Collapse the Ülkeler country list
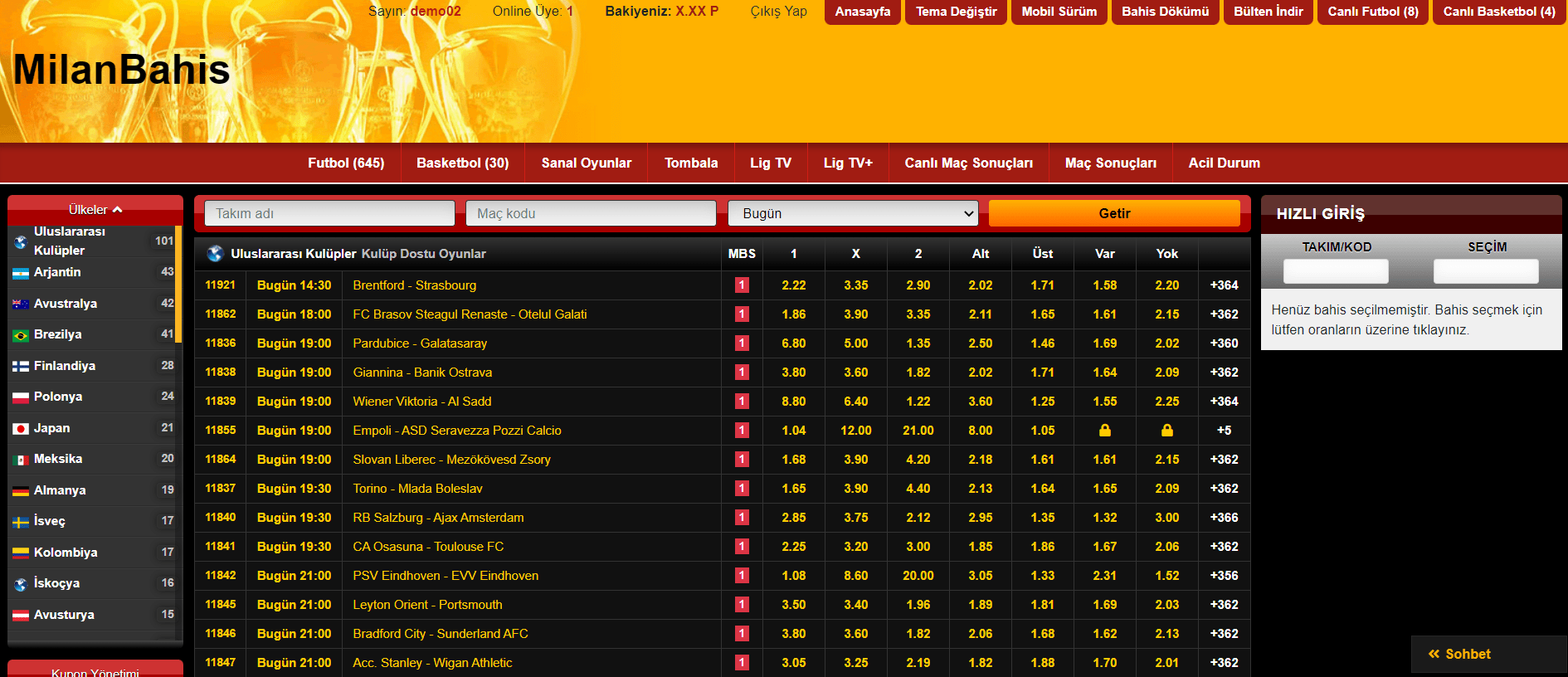Image resolution: width=1568 pixels, height=677 pixels. tap(95, 210)
